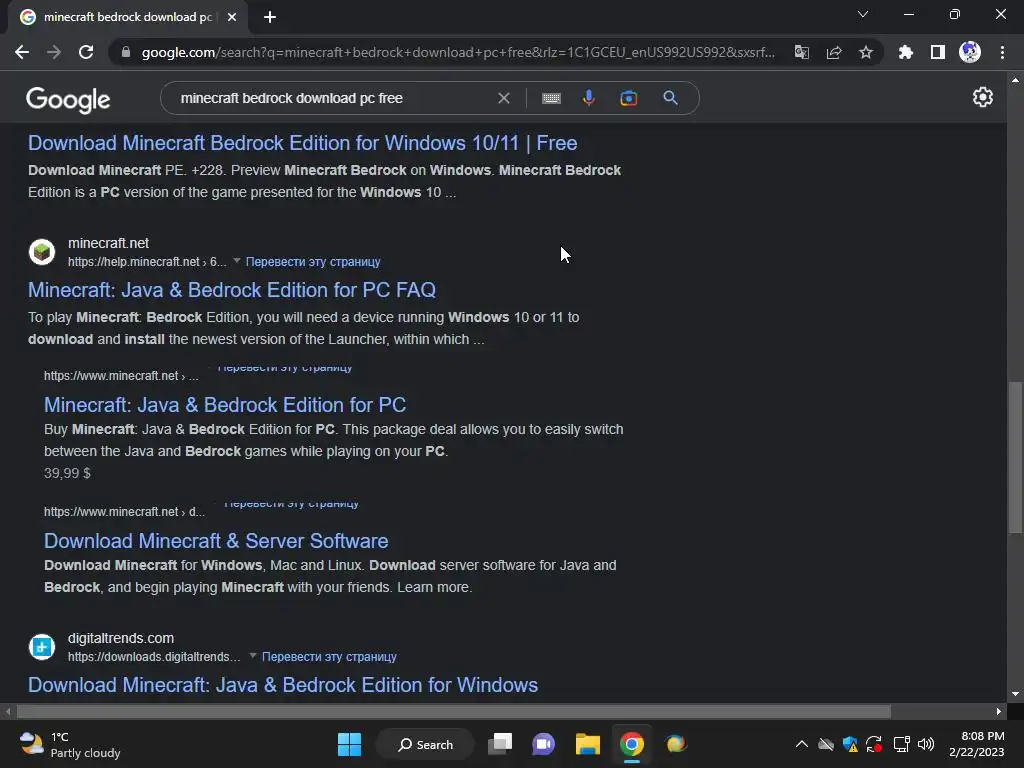
Task: Select the minecraft bedrock download pc tab
Action: (x=127, y=17)
